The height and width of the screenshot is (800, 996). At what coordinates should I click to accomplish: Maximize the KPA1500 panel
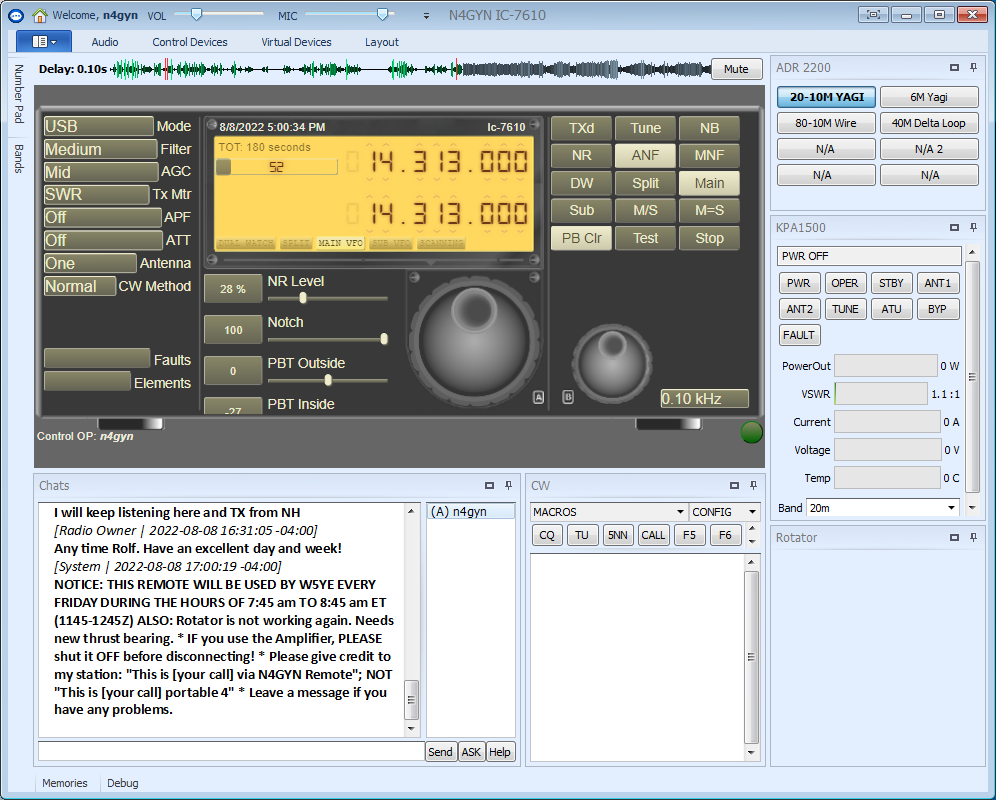[x=954, y=227]
